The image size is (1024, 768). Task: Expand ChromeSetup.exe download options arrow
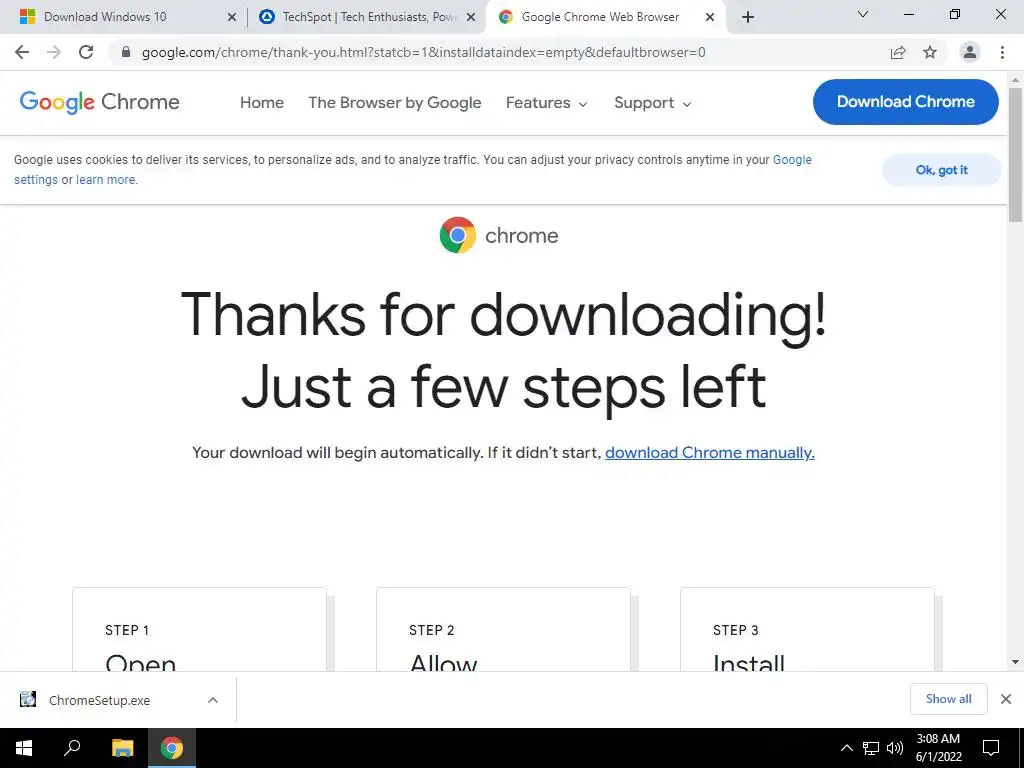(213, 700)
